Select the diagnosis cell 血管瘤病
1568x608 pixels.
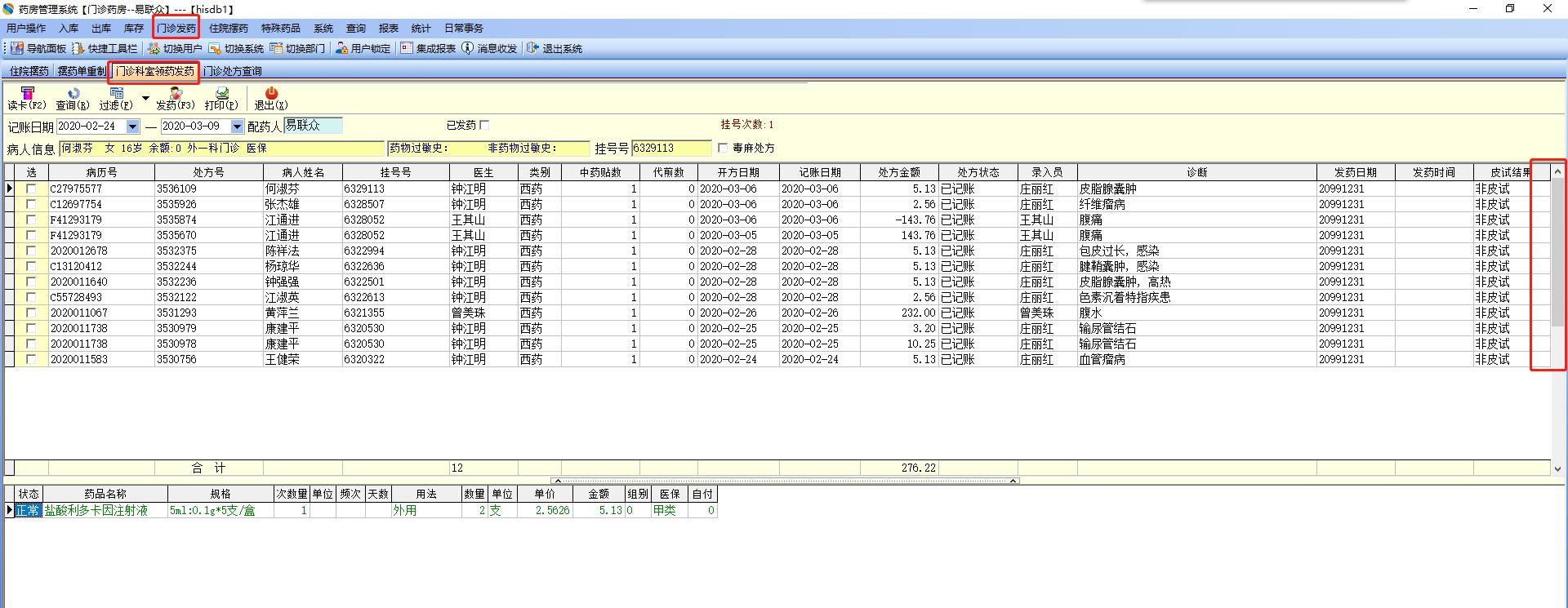click(1196, 359)
